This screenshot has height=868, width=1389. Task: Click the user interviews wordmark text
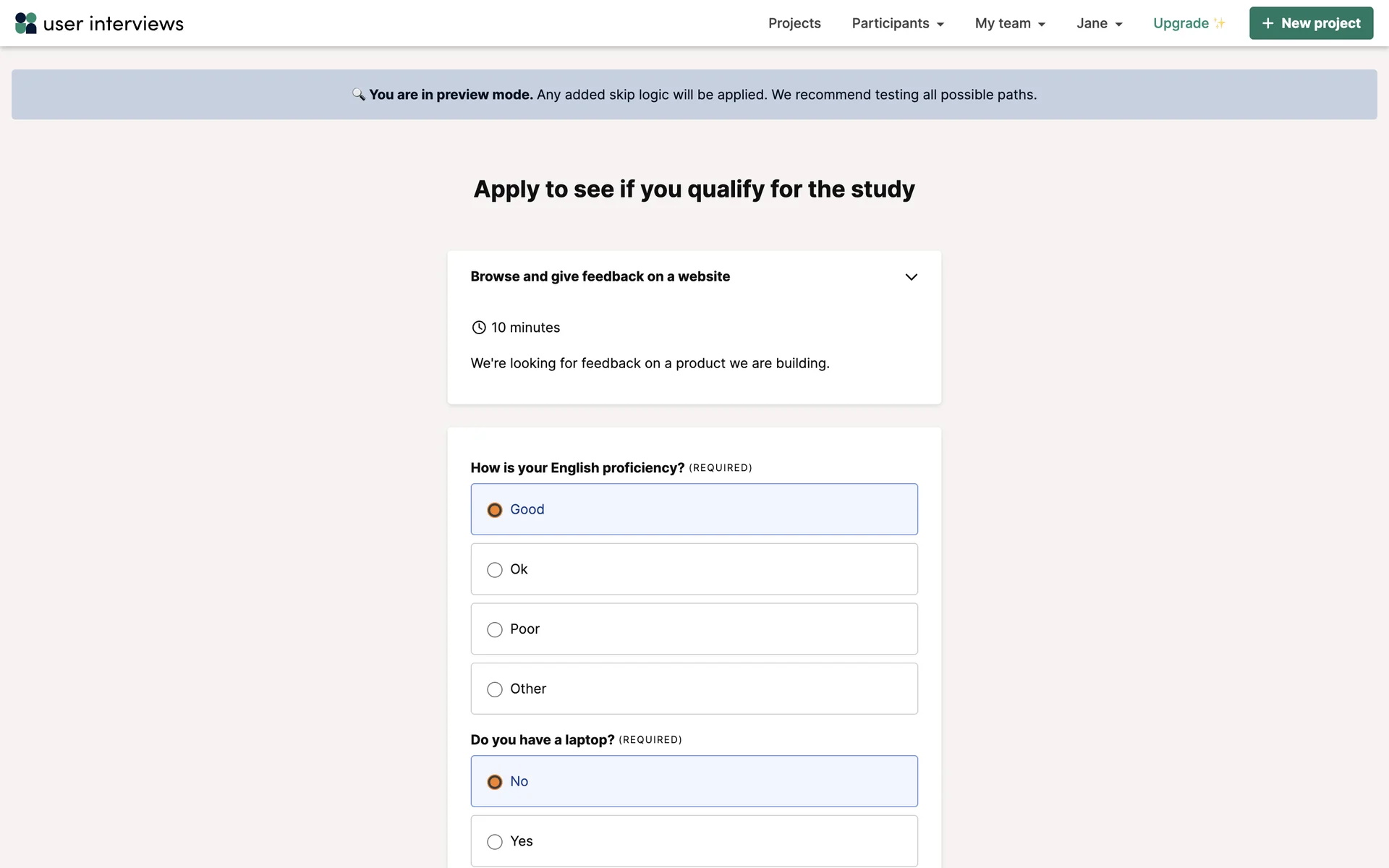(114, 24)
